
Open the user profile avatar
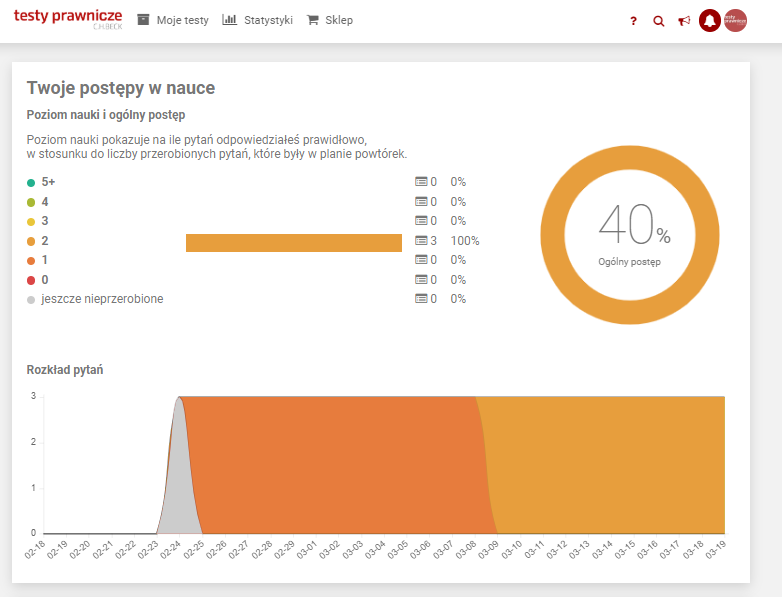point(735,20)
